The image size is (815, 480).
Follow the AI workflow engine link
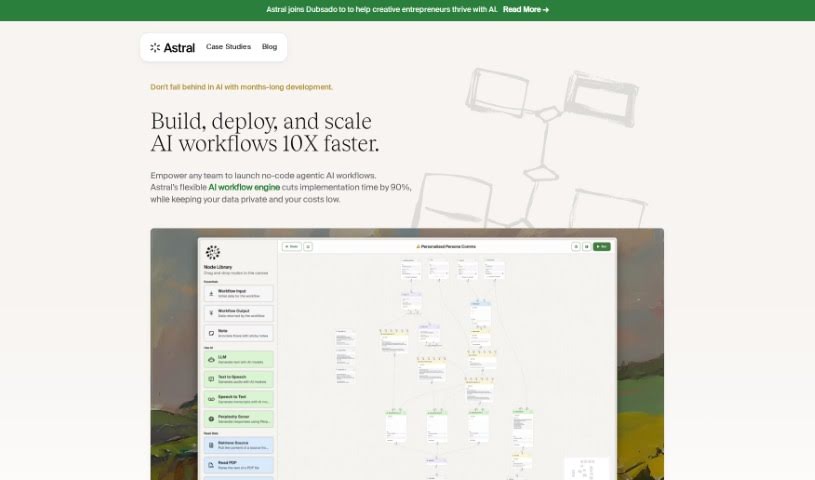point(244,187)
